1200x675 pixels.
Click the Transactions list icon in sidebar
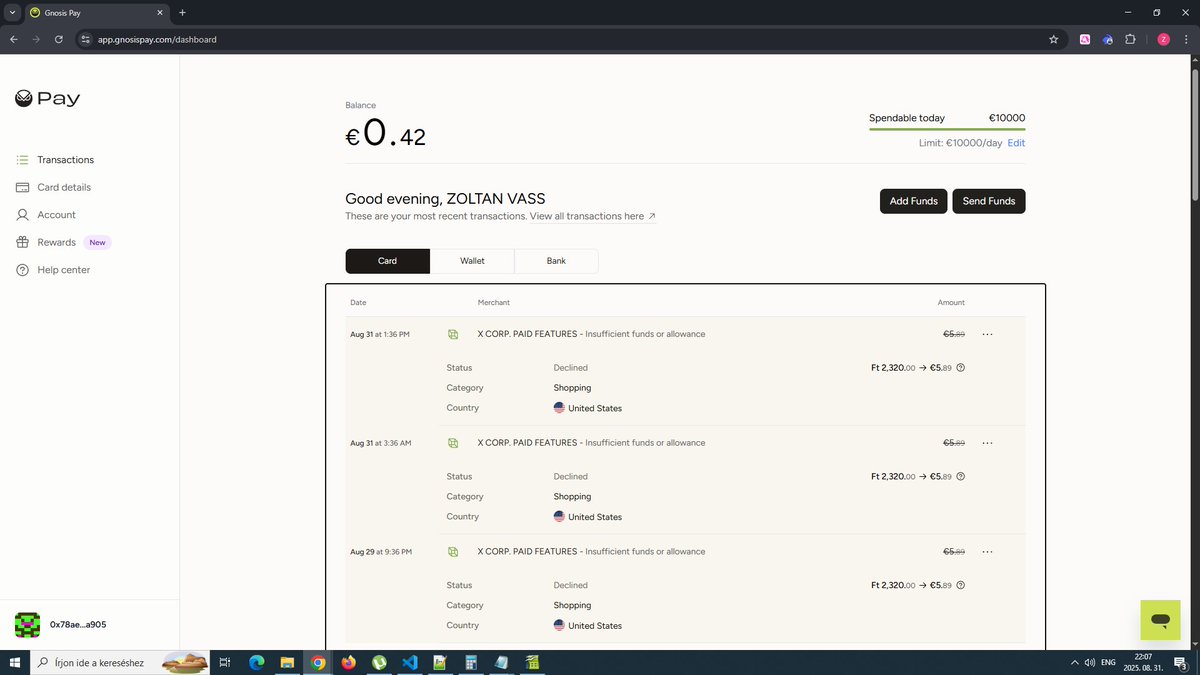pyautogui.click(x=22, y=160)
